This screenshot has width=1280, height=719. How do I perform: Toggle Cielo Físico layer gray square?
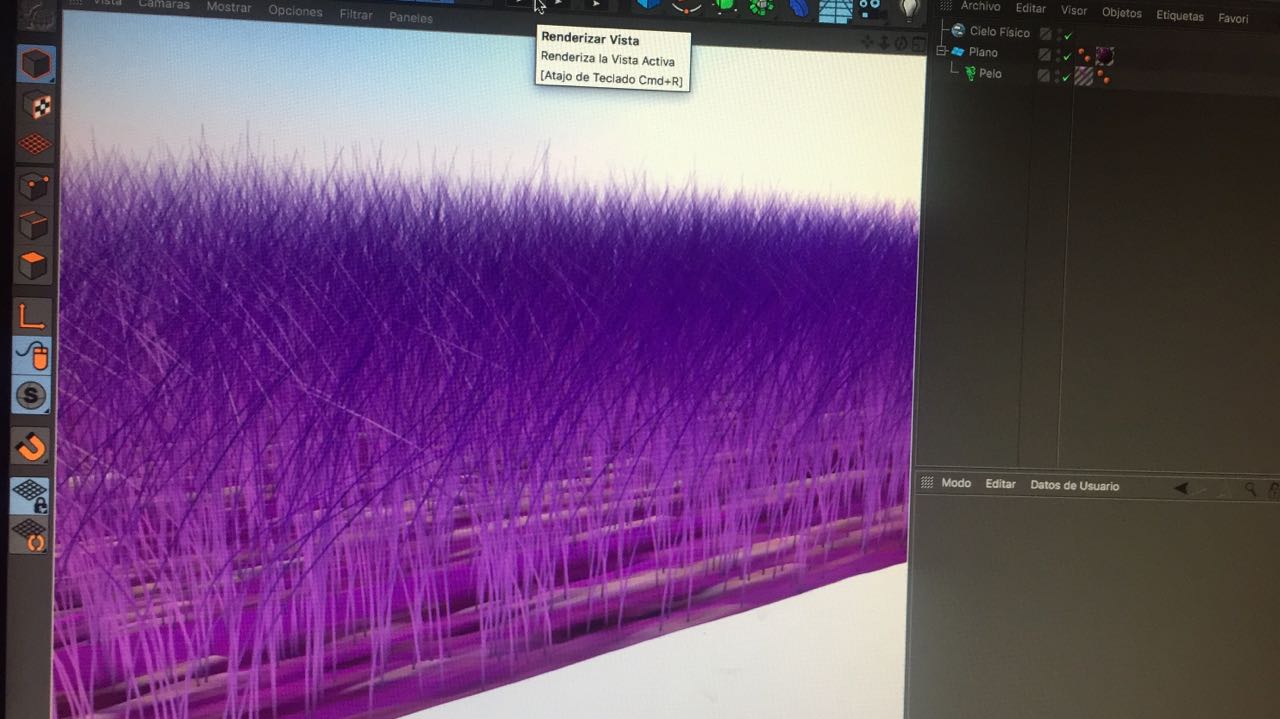1045,34
